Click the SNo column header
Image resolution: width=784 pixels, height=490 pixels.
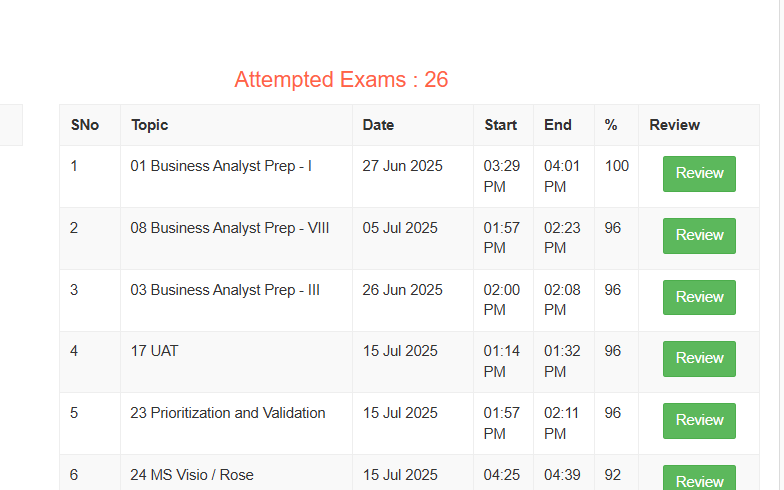click(x=84, y=125)
